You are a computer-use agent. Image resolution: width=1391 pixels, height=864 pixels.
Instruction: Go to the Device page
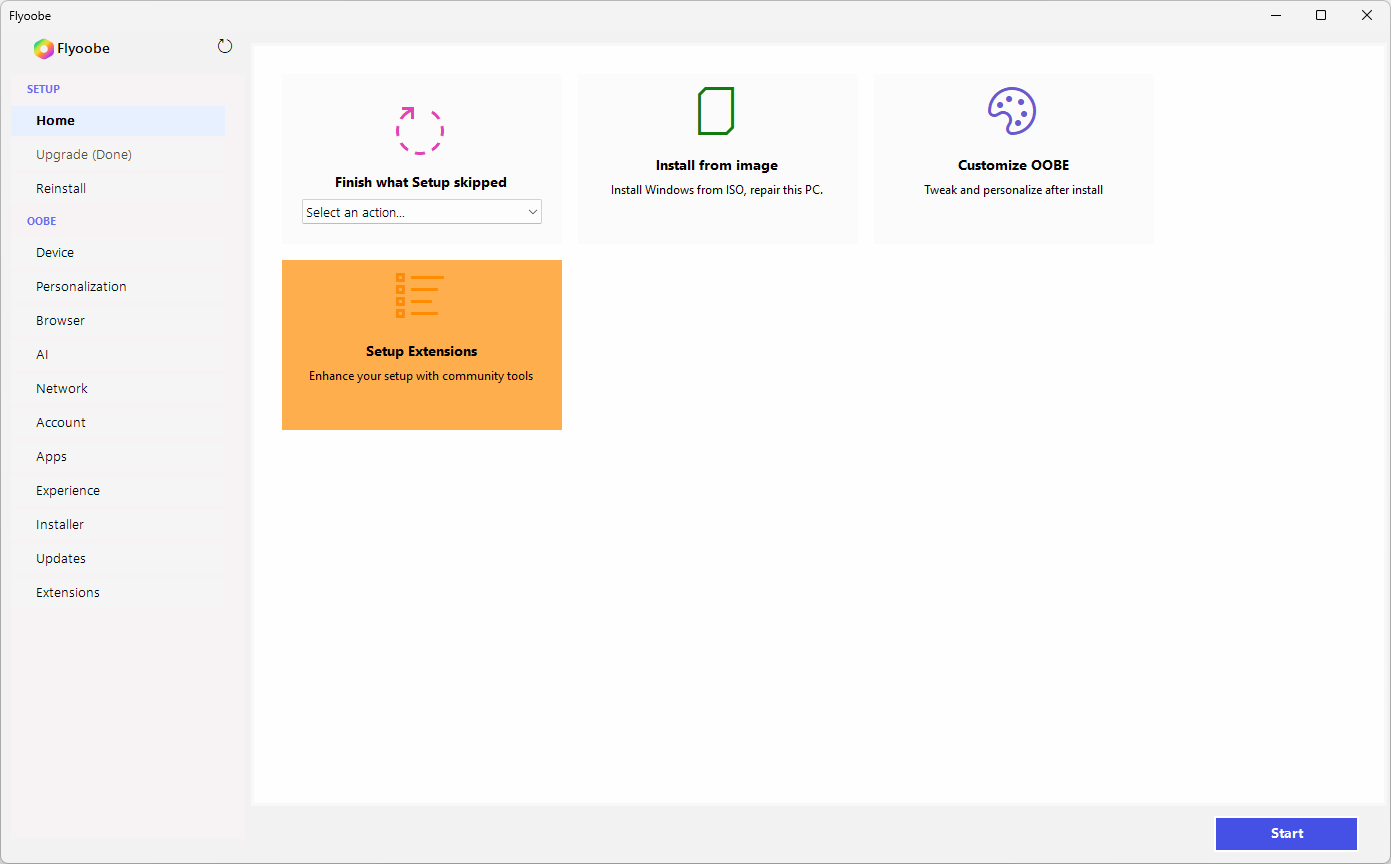click(x=55, y=253)
